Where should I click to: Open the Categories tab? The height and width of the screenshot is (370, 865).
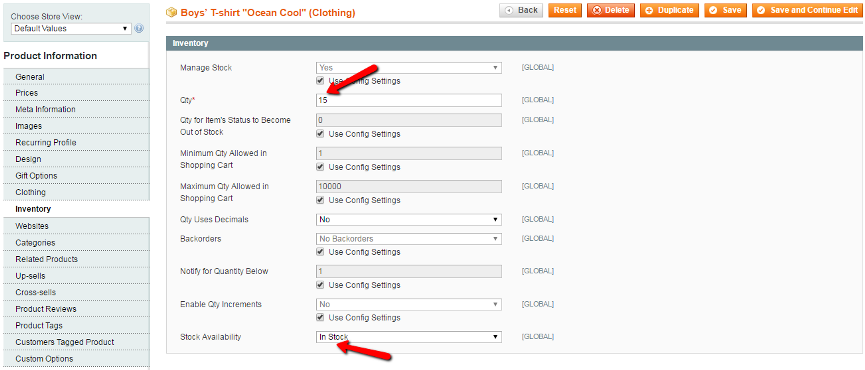tap(76, 243)
